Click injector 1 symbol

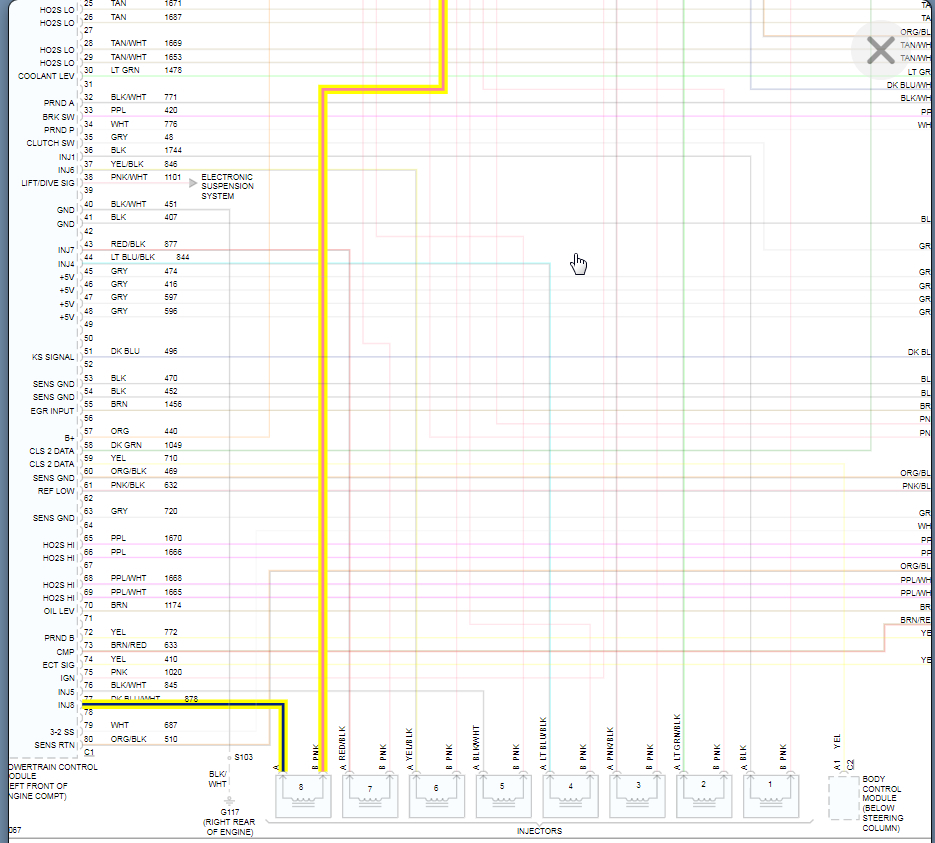tap(770, 796)
